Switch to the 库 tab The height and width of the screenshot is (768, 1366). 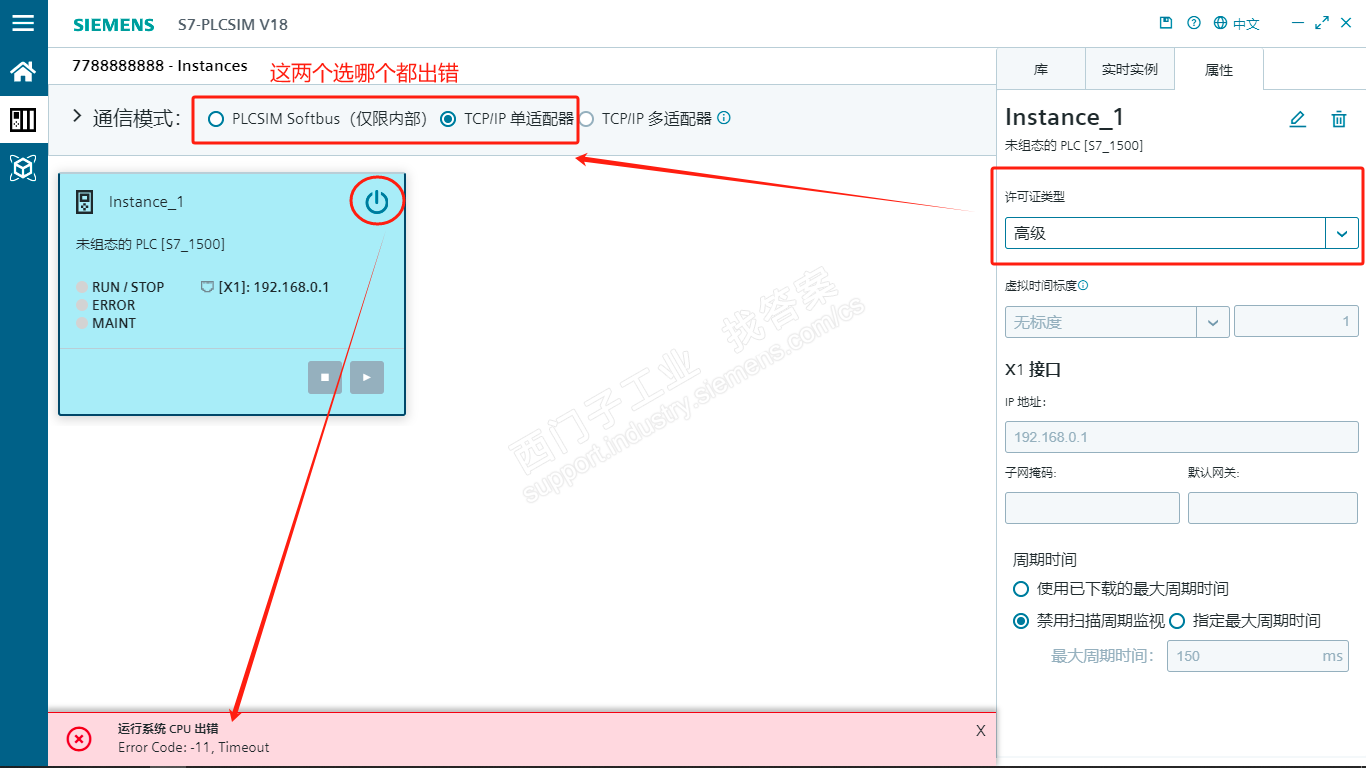click(1041, 70)
